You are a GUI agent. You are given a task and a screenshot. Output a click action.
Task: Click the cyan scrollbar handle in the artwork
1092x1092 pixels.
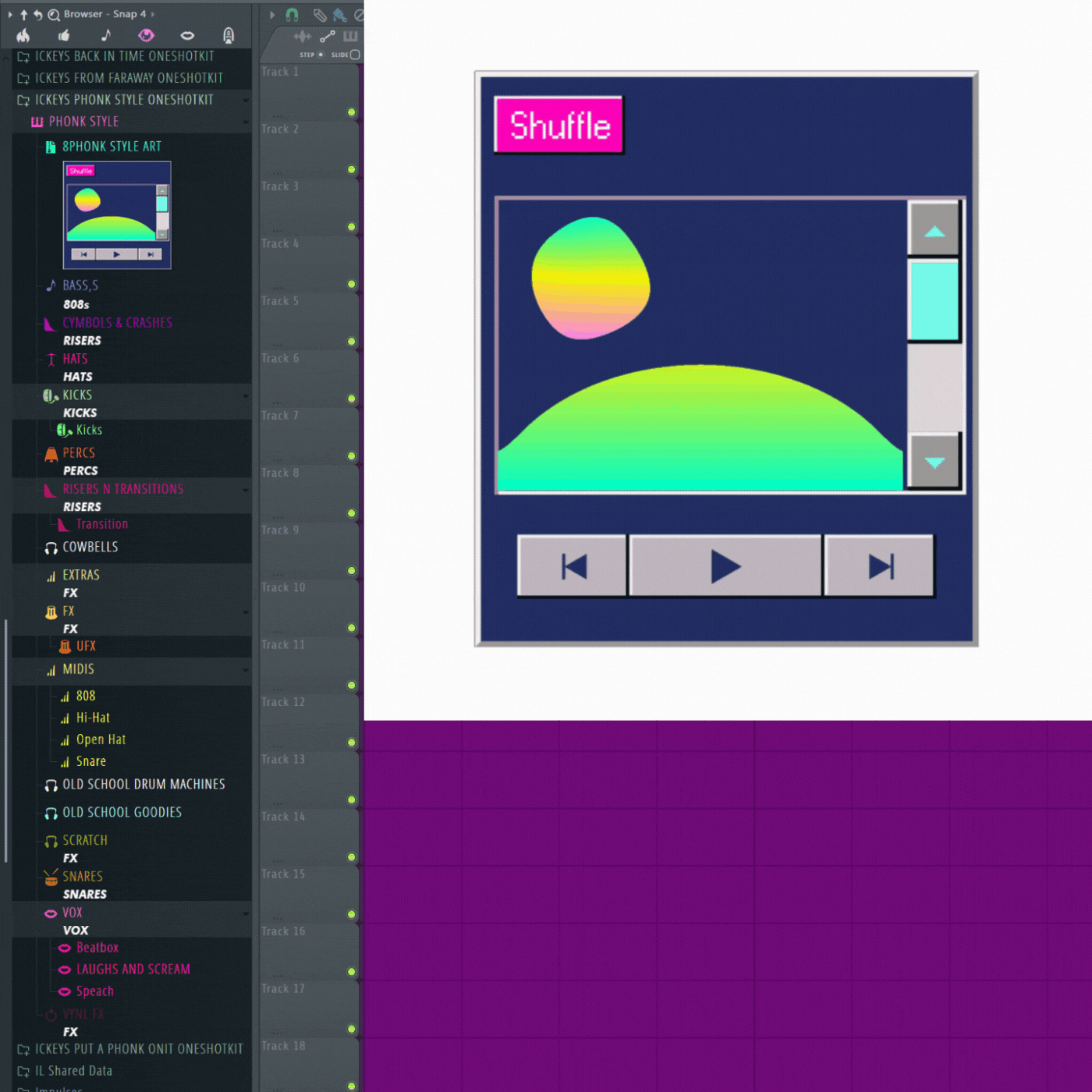click(934, 301)
